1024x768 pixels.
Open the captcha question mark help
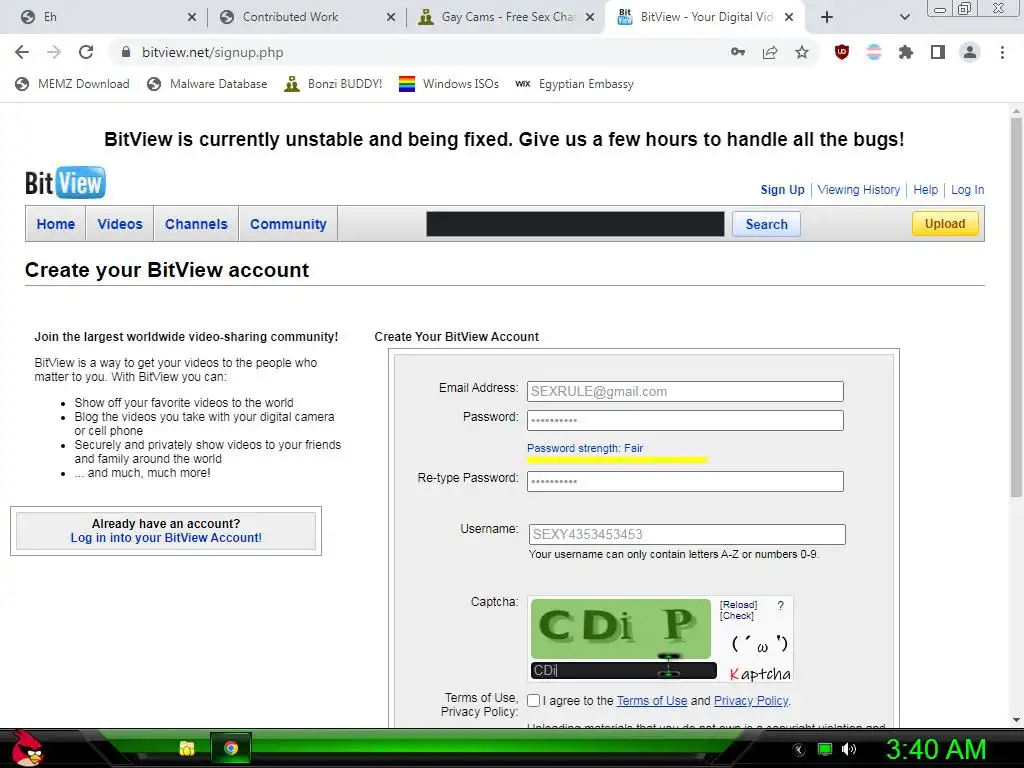[780, 606]
